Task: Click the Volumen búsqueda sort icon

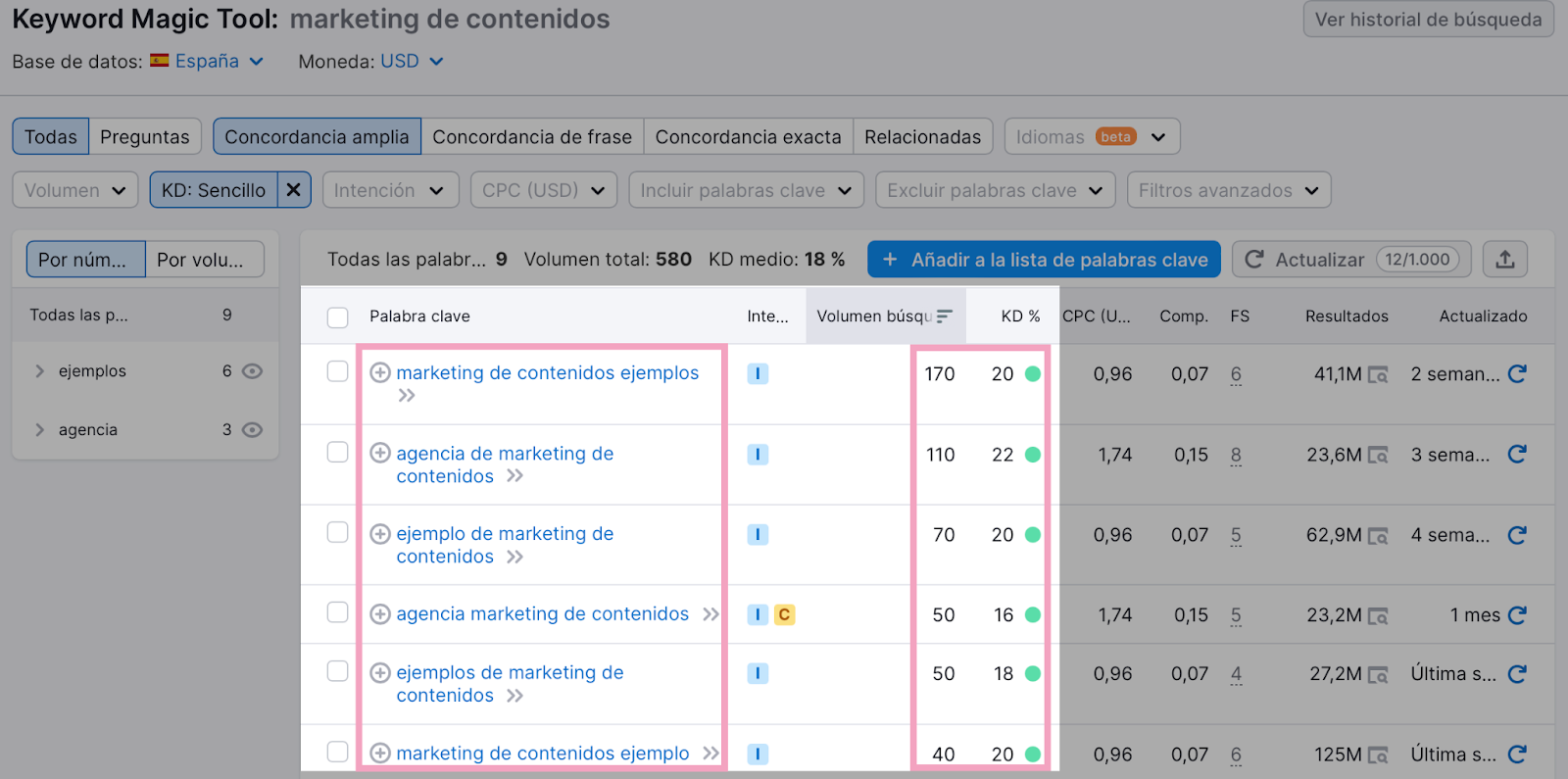Action: click(944, 316)
